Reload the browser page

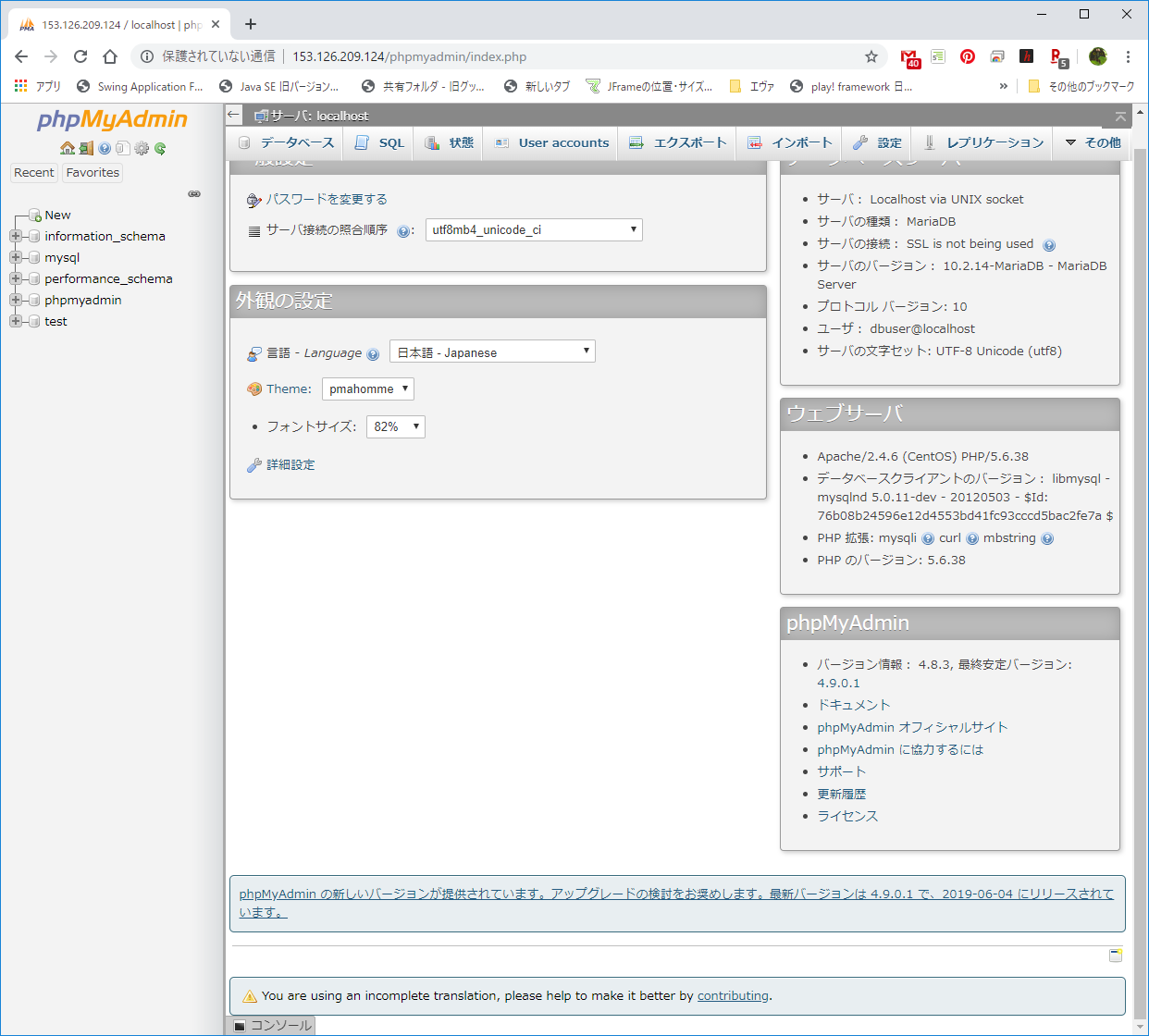(80, 56)
